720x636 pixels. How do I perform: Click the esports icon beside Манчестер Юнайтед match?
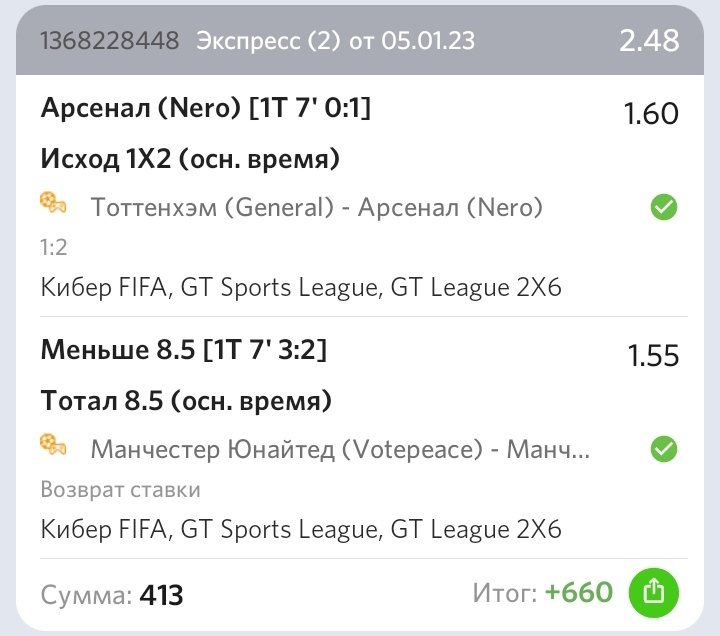54,447
